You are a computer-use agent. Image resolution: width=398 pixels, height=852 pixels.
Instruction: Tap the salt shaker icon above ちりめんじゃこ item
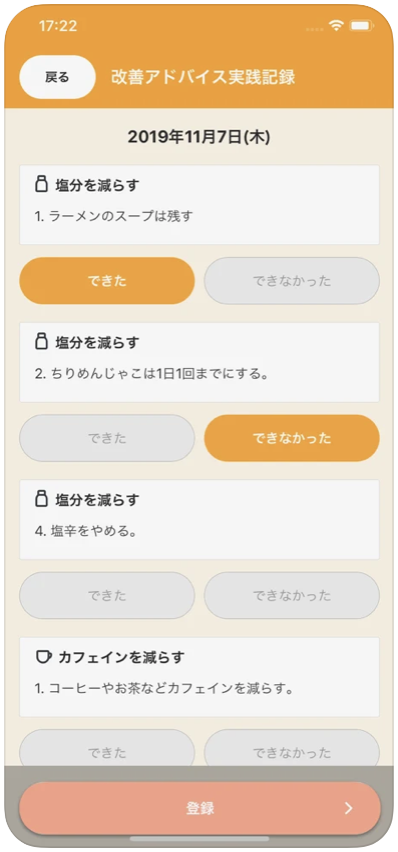point(41,342)
